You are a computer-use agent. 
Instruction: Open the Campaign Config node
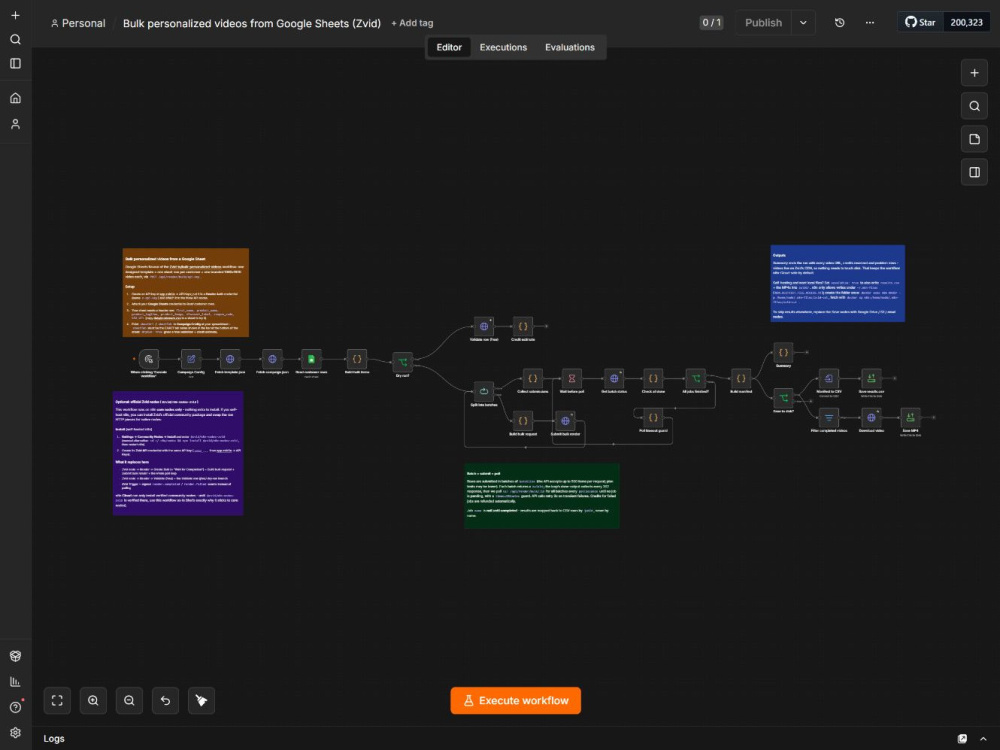pyautogui.click(x=191, y=359)
